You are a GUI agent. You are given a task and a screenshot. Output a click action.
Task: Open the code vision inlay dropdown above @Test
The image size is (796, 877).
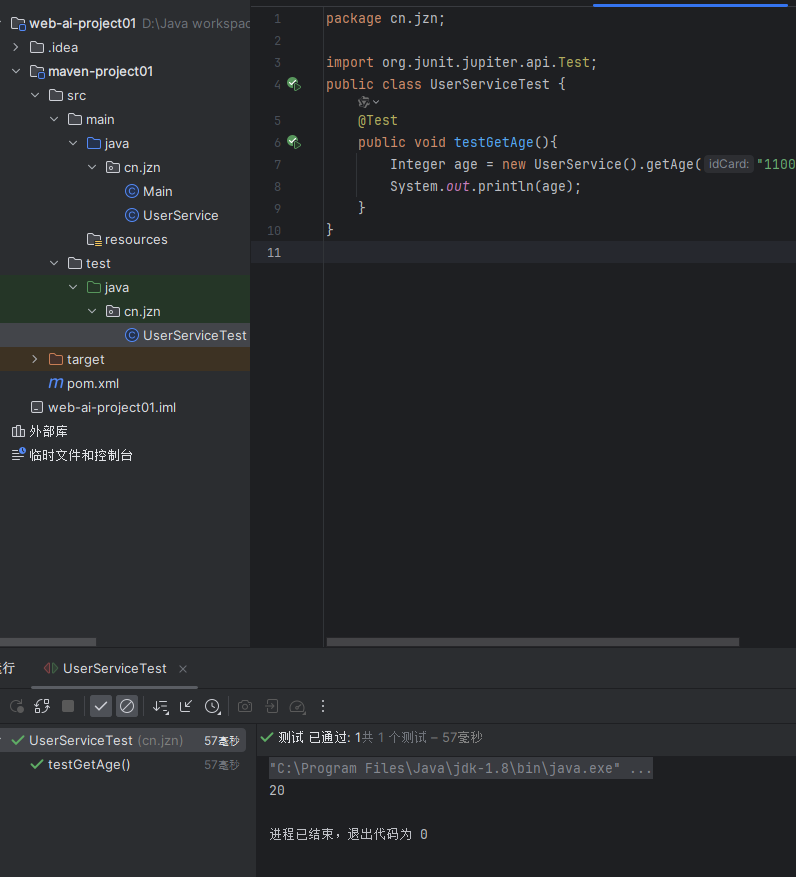pyautogui.click(x=369, y=102)
